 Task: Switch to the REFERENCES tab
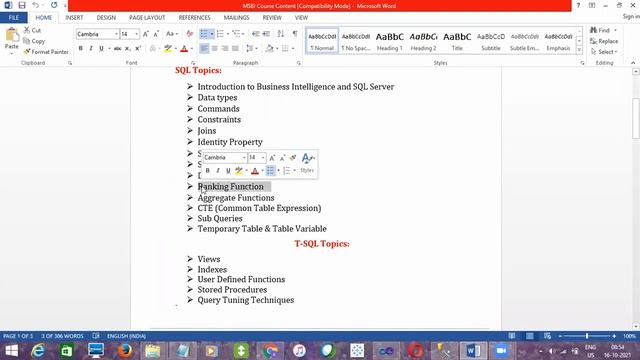pos(194,18)
